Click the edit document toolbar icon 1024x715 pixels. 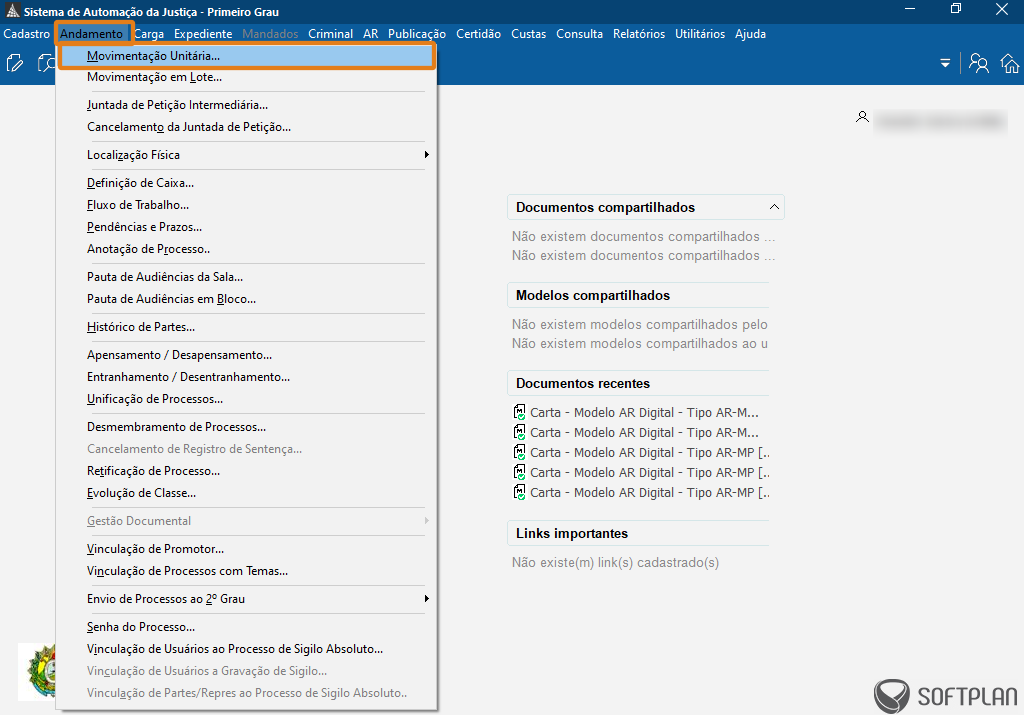(14, 63)
